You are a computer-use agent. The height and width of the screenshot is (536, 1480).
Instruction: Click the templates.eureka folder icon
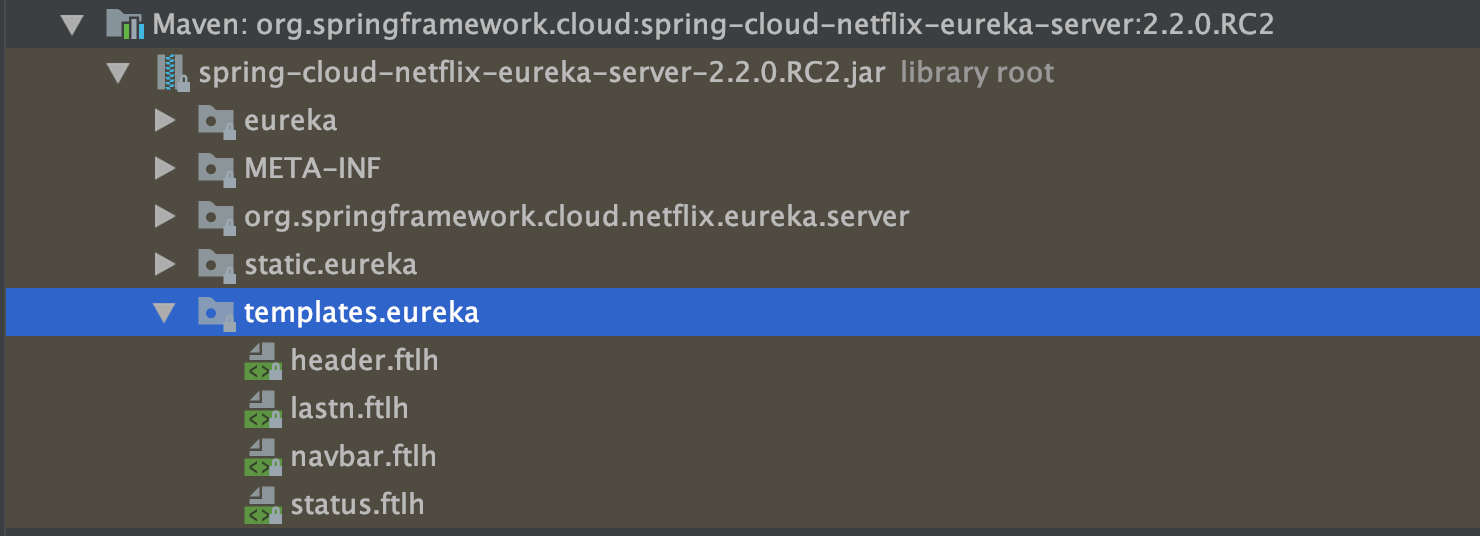[x=216, y=312]
